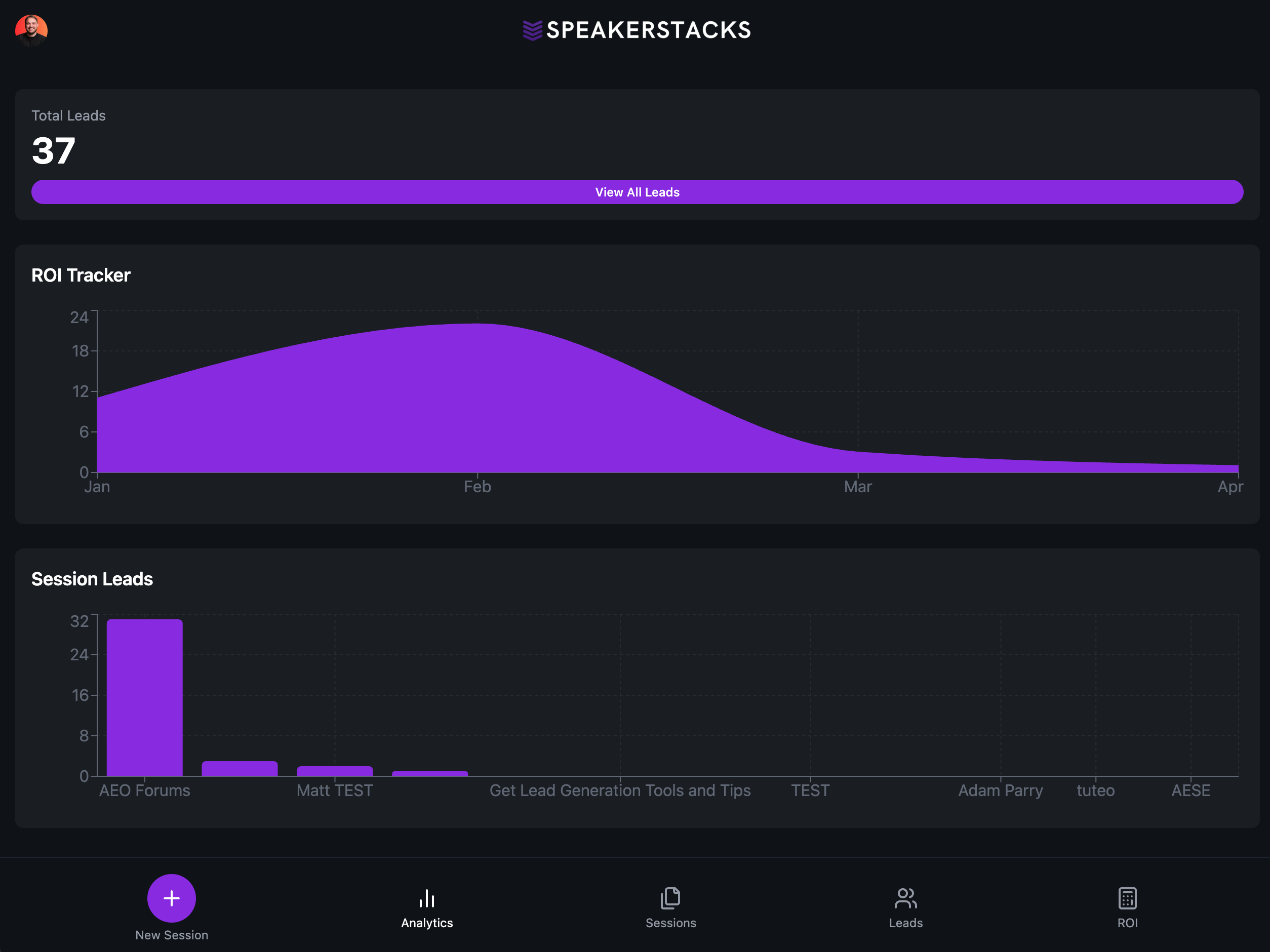Click Get Lead Generation Tools and Tips label
Viewport: 1270px width, 952px height.
tap(621, 790)
